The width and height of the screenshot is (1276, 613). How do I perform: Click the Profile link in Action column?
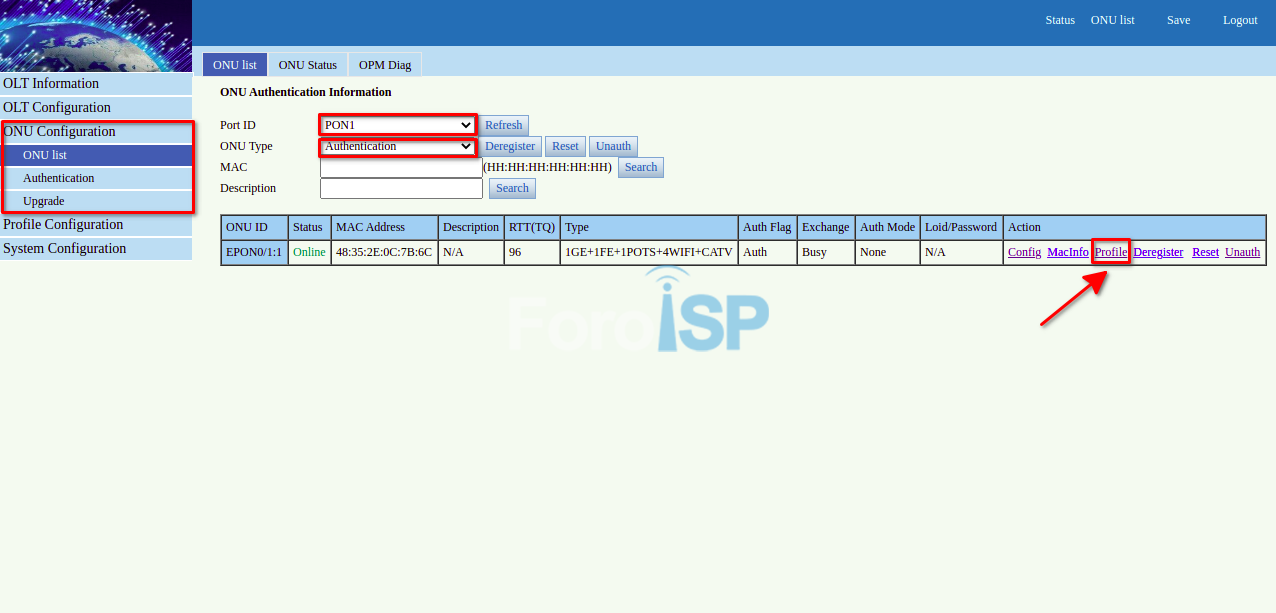pyautogui.click(x=1110, y=252)
